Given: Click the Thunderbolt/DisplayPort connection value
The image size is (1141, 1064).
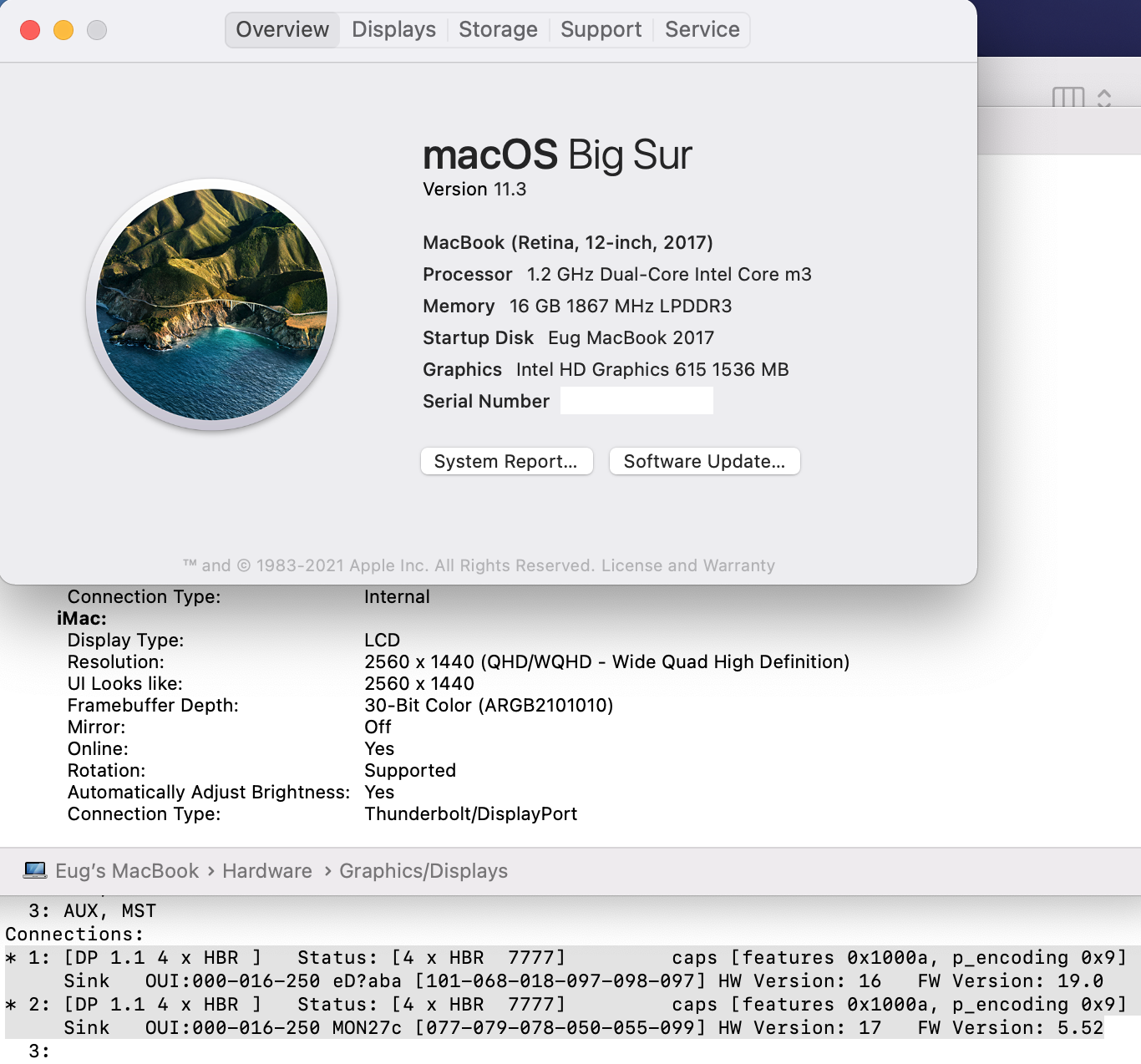Looking at the screenshot, I should 471,813.
